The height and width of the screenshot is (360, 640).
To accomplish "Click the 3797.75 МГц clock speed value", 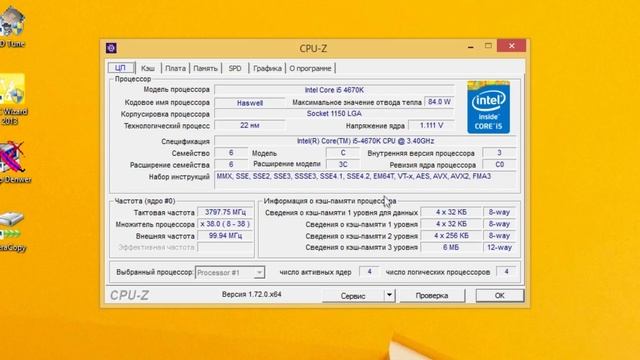I will [225, 212].
